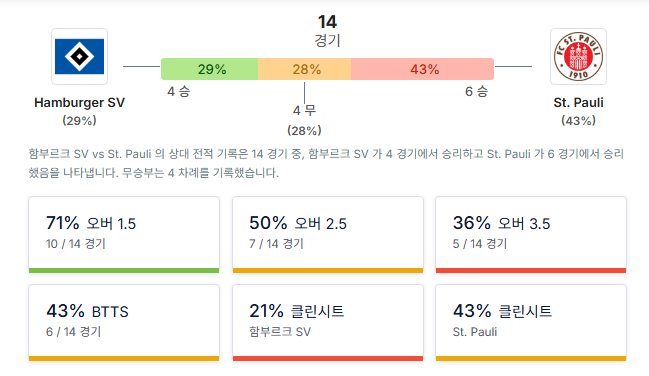Select the green 29% win bar segment
This screenshot has height=376, width=649.
[x=209, y=69]
